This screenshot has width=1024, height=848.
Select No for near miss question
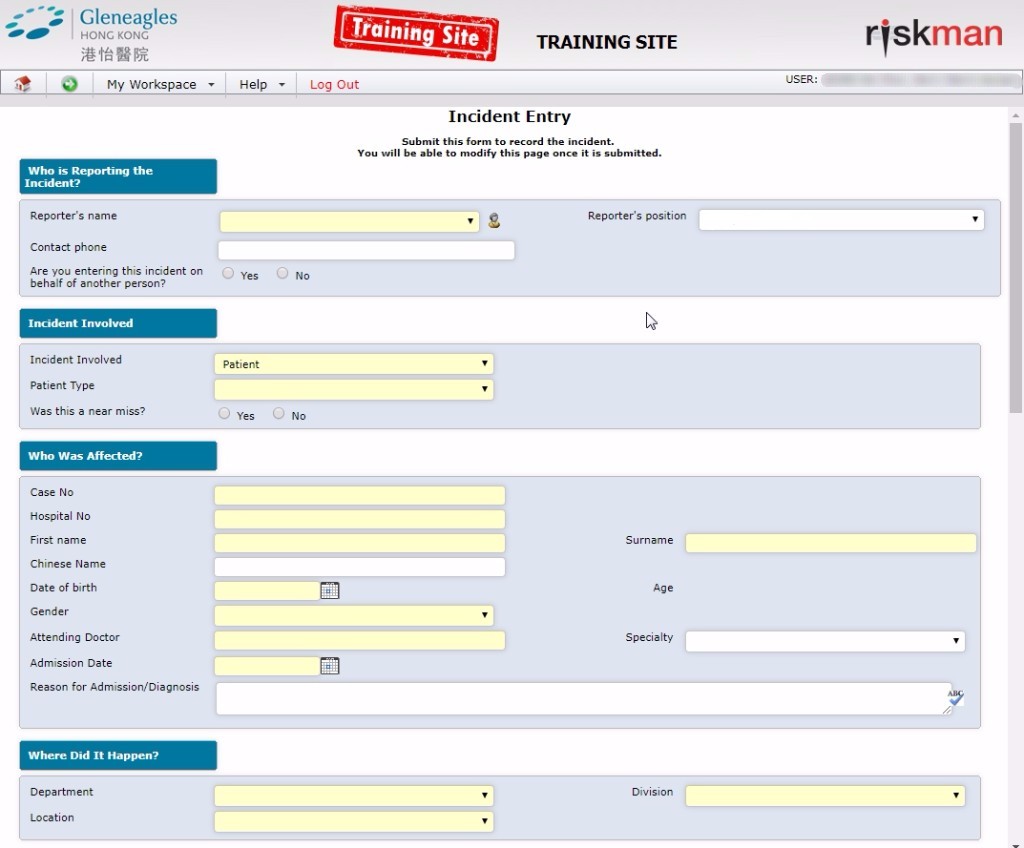coord(279,414)
